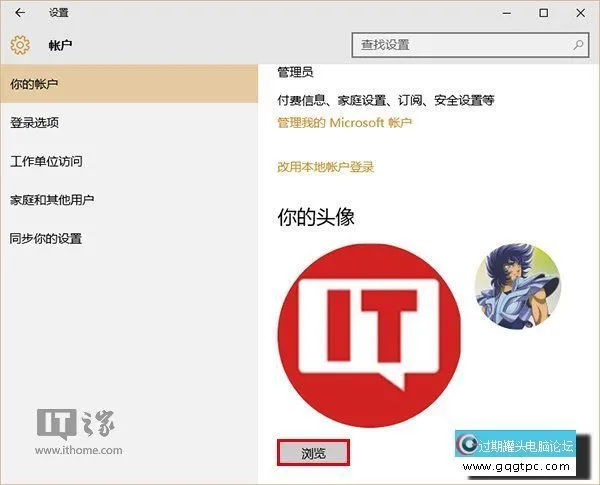Click the settings gear icon
Viewport: 600px width, 485px height.
coord(20,45)
